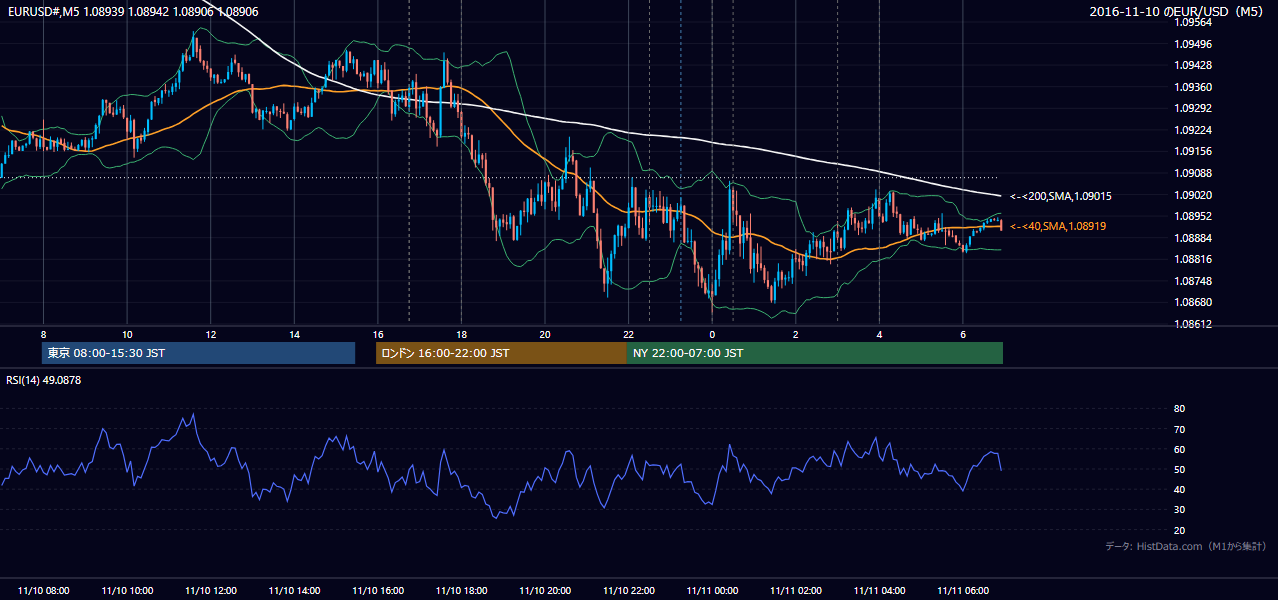Open the HistData.com data source credit
This screenshot has width=1278, height=600.
pyautogui.click(x=1185, y=546)
